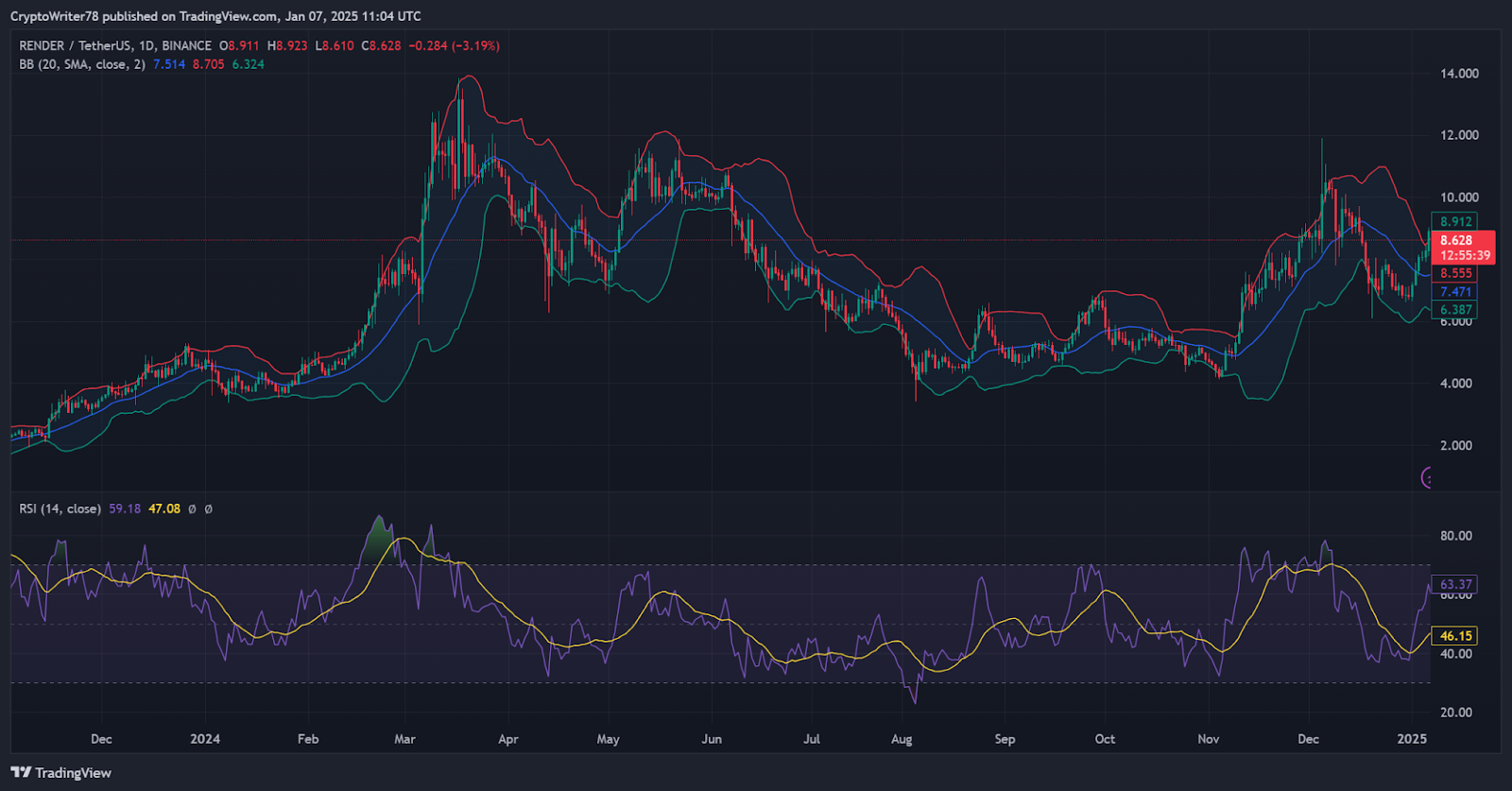Click the 12:55:39 candle countdown
This screenshot has width=1512, height=791.
[1465, 255]
